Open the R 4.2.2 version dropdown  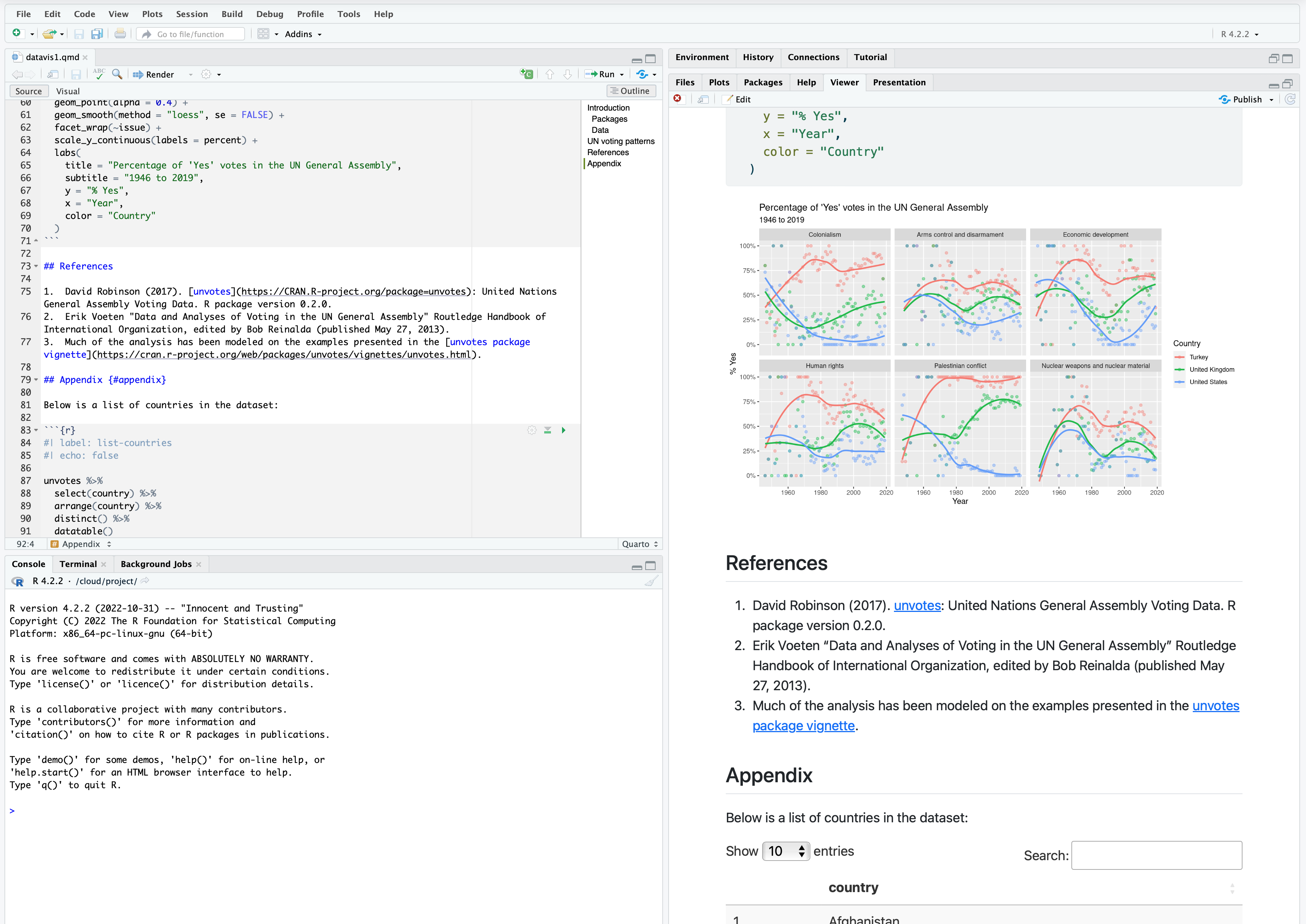[x=1240, y=34]
